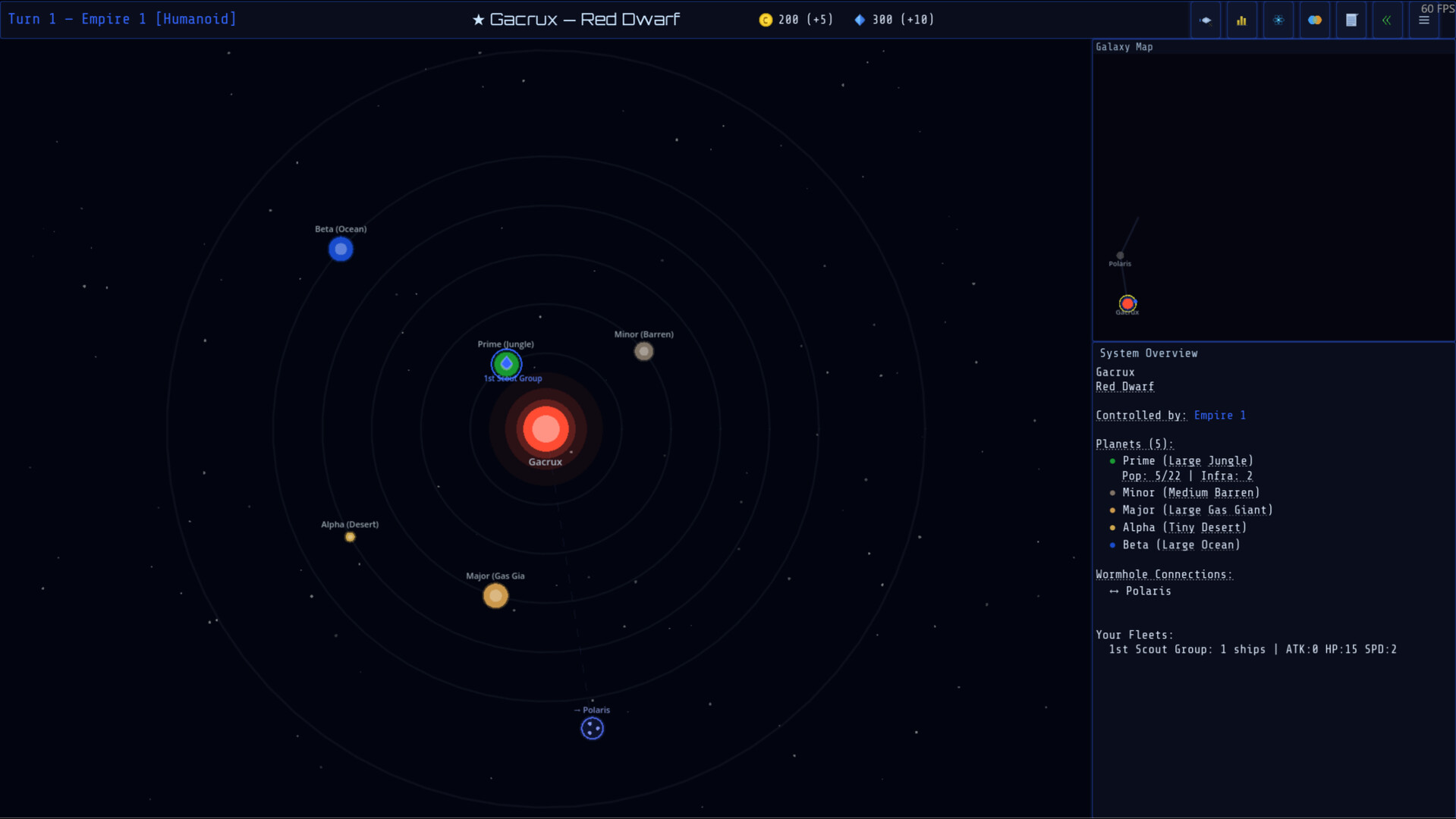1456x819 pixels.
Task: Click the green double chevron icon
Action: [1386, 20]
